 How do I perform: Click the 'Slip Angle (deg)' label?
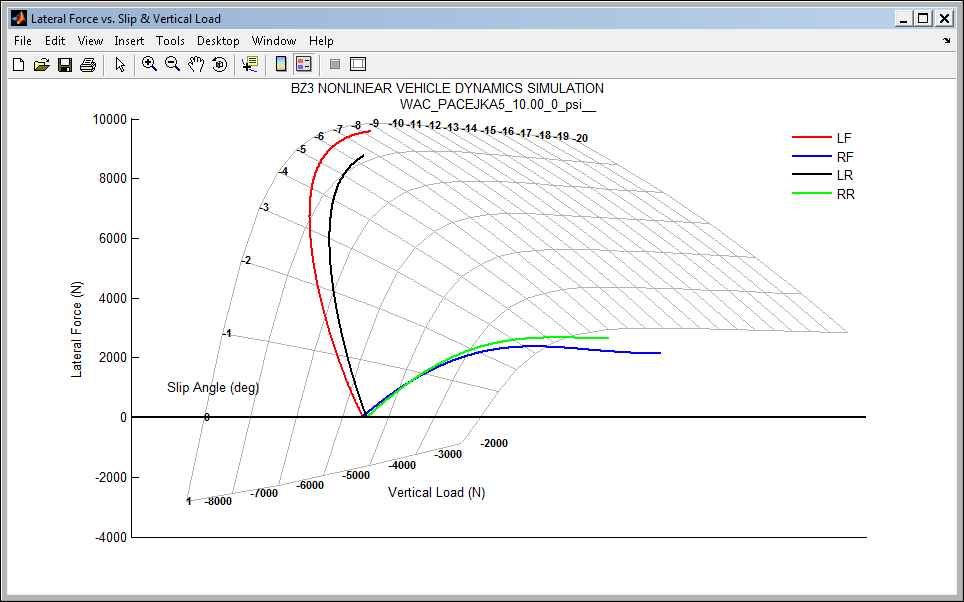click(x=213, y=387)
